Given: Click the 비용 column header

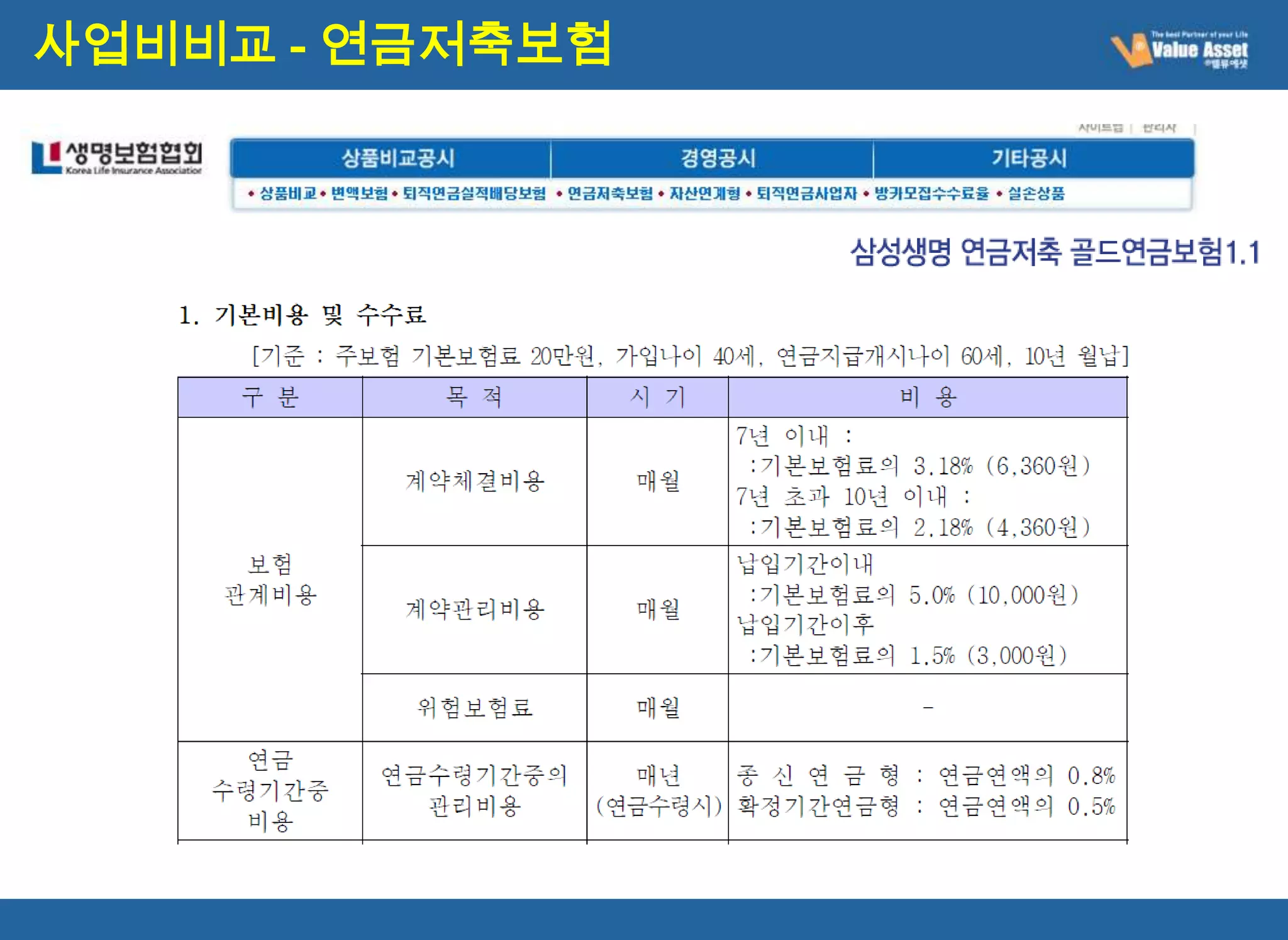Looking at the screenshot, I should click(x=928, y=397).
